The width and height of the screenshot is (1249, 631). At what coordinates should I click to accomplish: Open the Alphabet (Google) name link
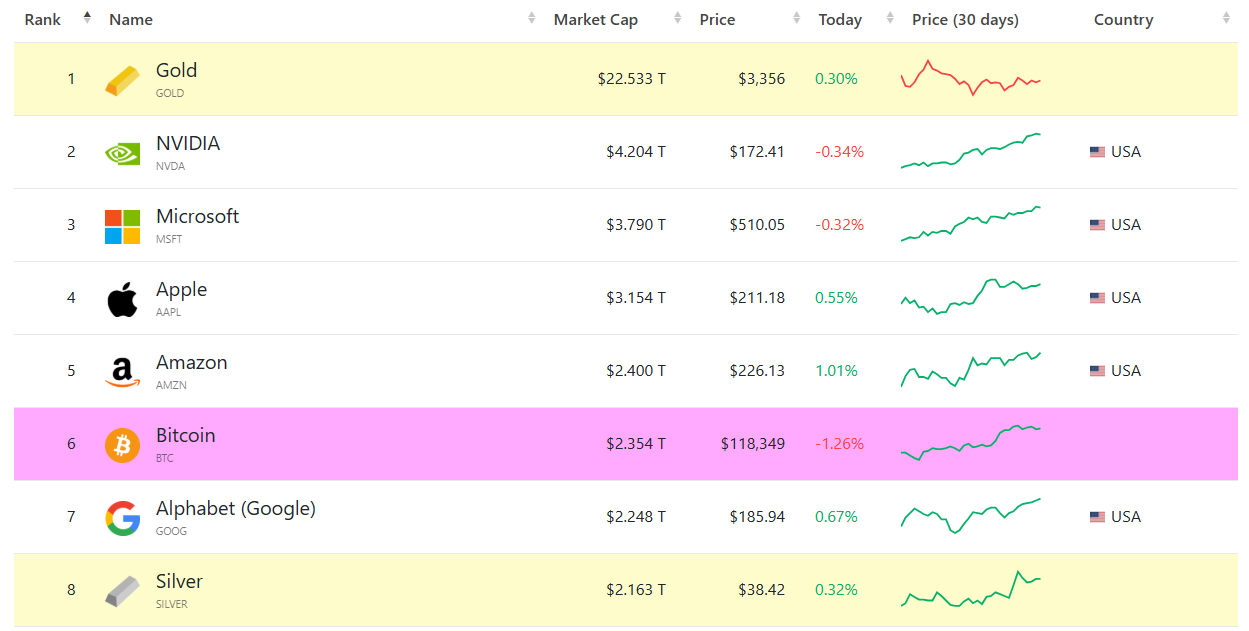(235, 509)
